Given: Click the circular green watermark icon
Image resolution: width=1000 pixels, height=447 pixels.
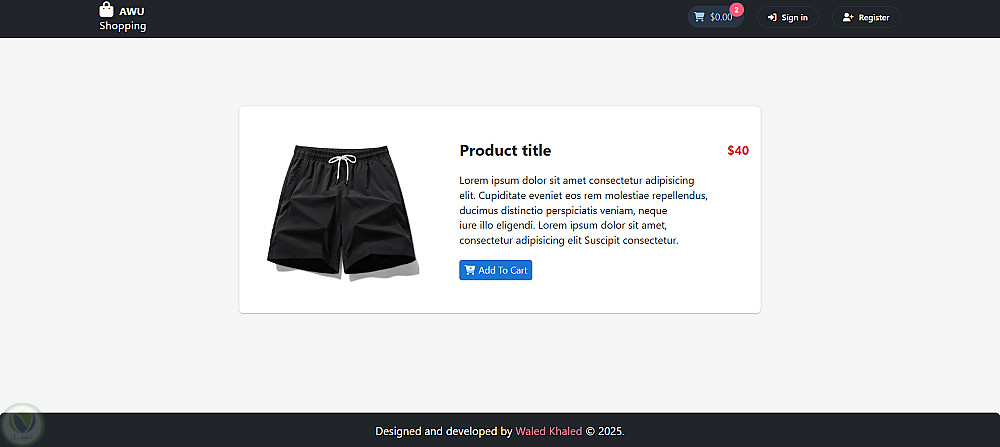Looking at the screenshot, I should click(x=21, y=425).
